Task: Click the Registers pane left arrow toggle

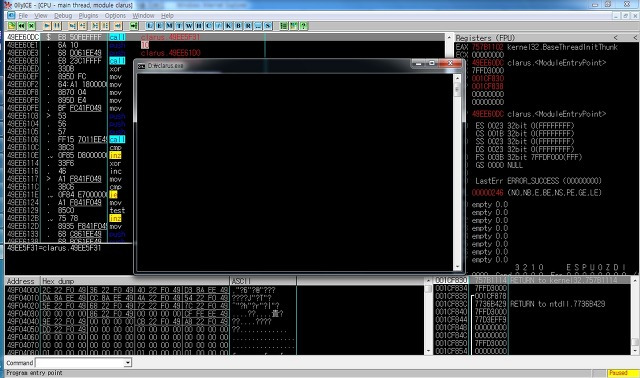Action: 616,38
